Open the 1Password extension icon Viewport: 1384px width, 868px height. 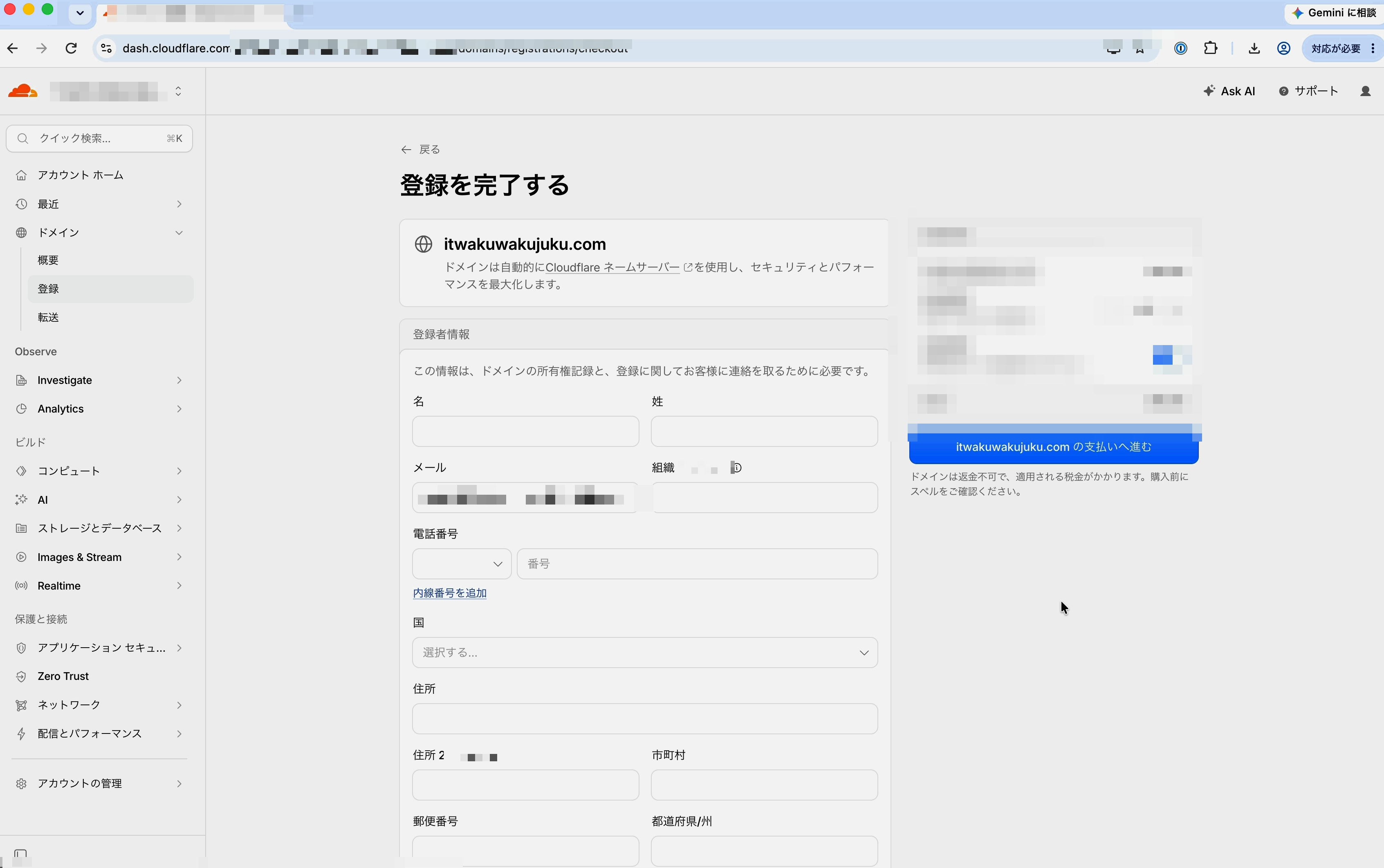pos(1180,48)
